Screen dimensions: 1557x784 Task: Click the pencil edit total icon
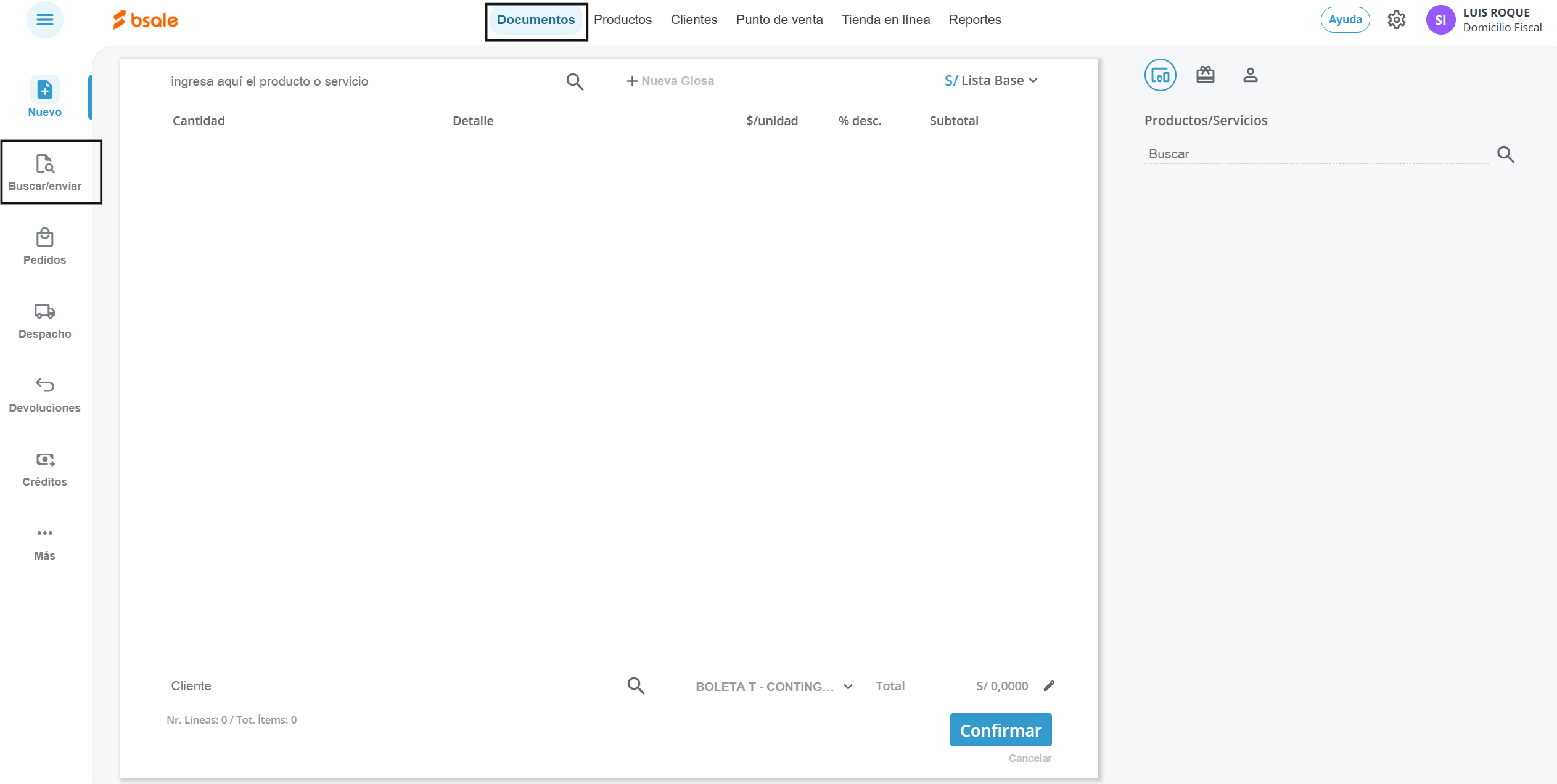[1049, 686]
